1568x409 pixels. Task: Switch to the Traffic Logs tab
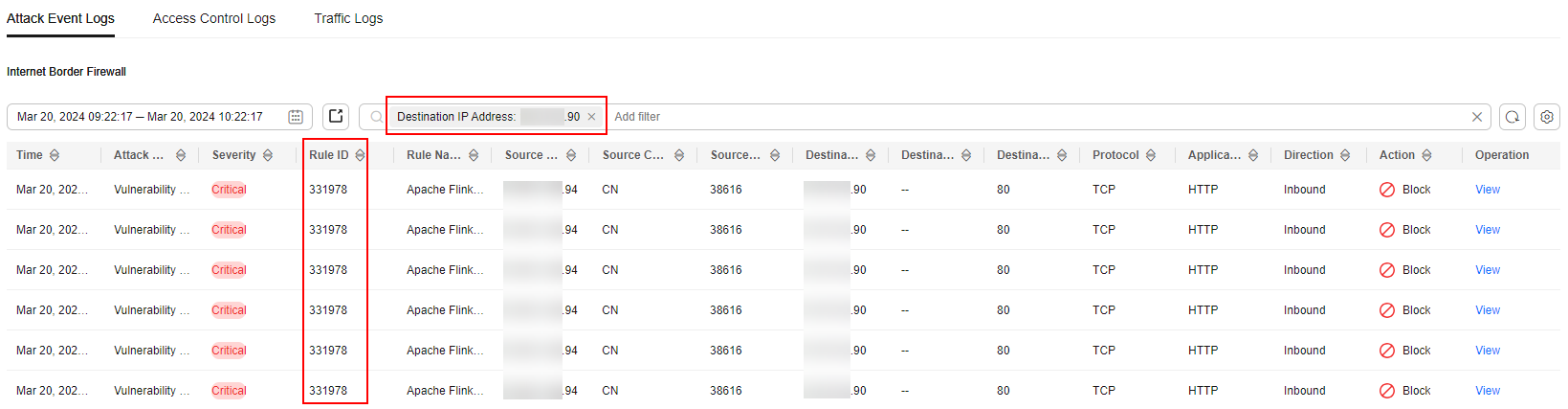(348, 18)
